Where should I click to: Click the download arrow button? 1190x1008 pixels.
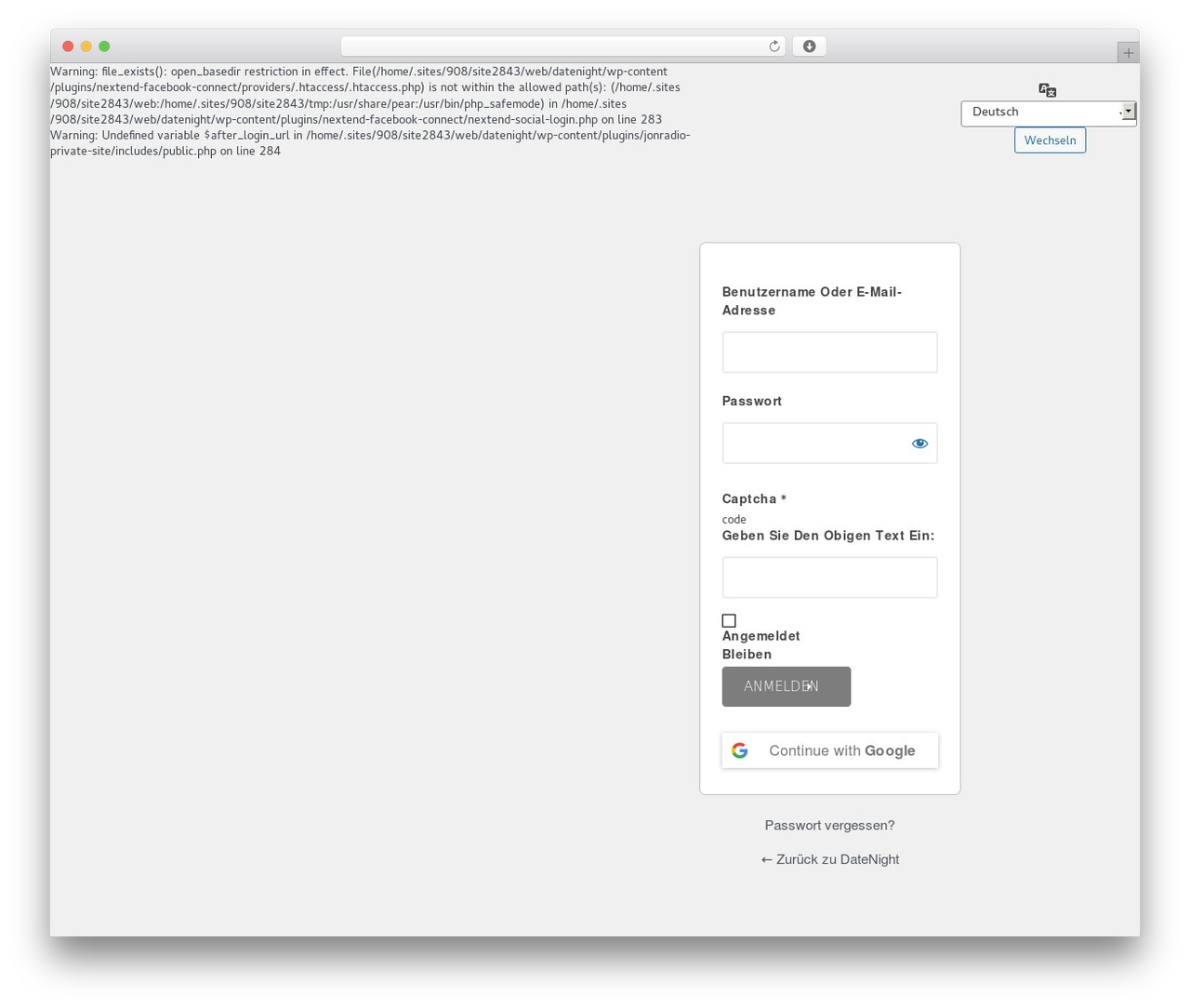(809, 46)
